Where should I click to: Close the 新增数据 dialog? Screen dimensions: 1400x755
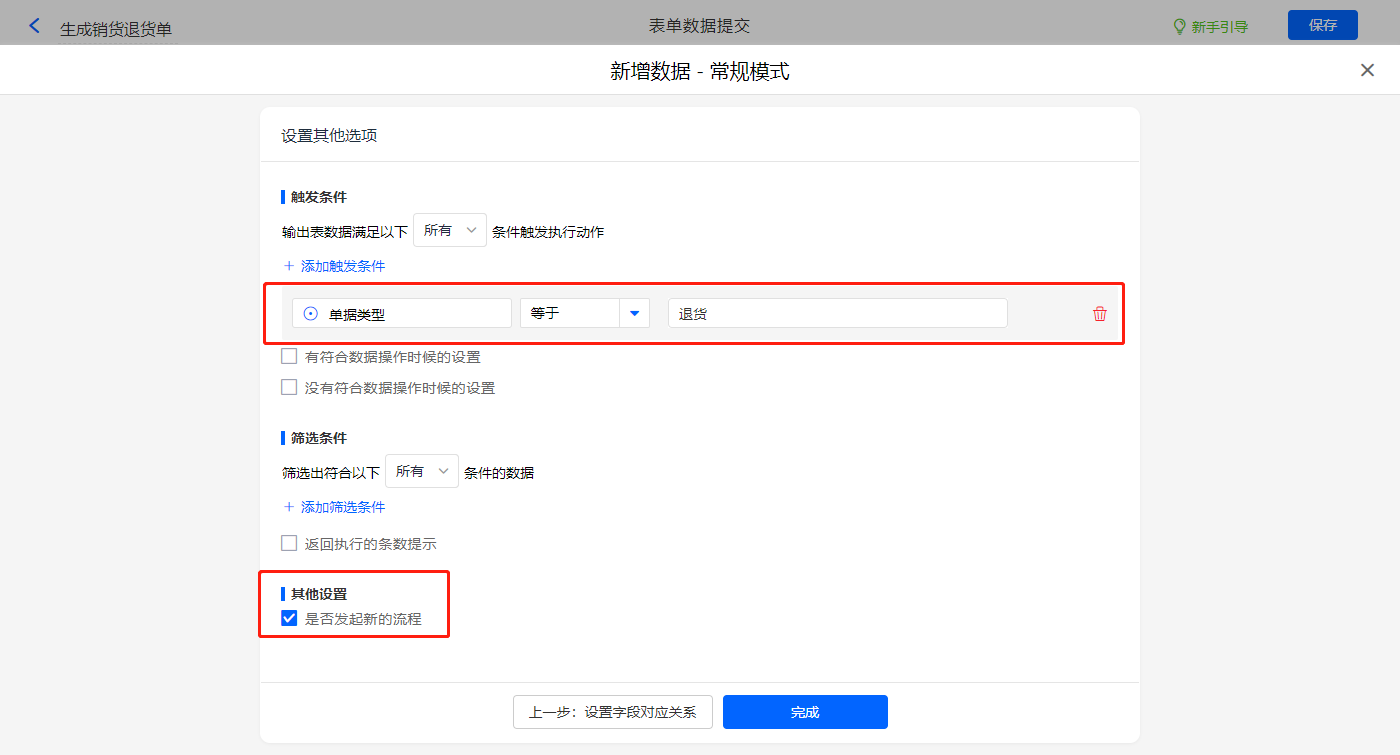coord(1367,70)
